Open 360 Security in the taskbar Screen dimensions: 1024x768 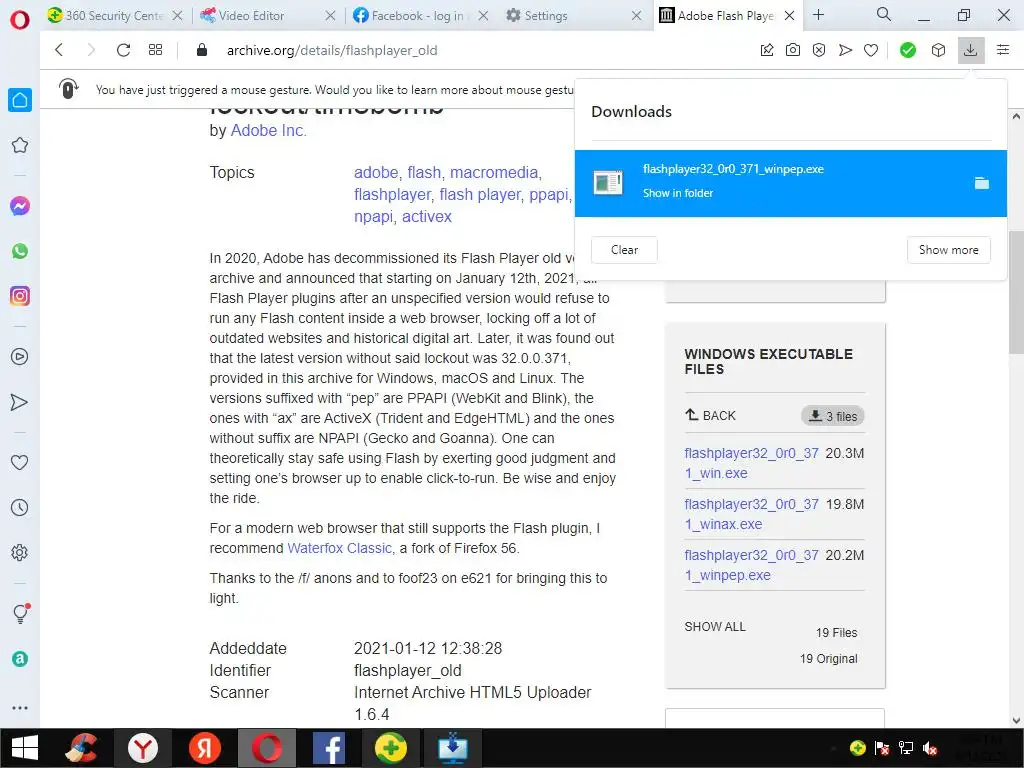(x=391, y=748)
